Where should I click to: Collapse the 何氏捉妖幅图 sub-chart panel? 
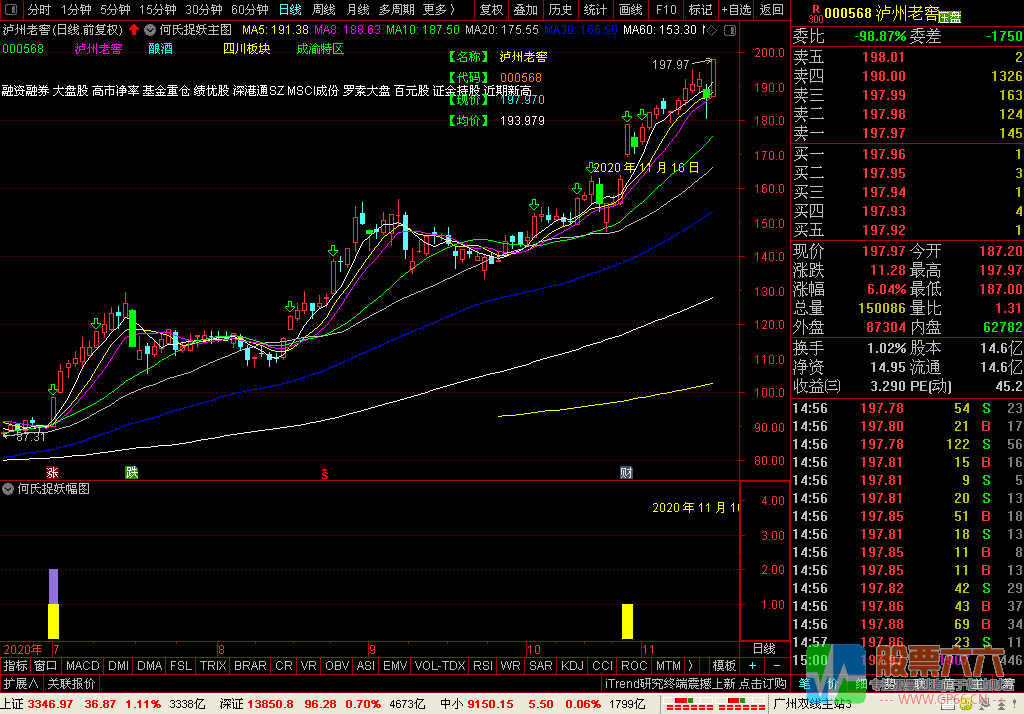[8, 489]
